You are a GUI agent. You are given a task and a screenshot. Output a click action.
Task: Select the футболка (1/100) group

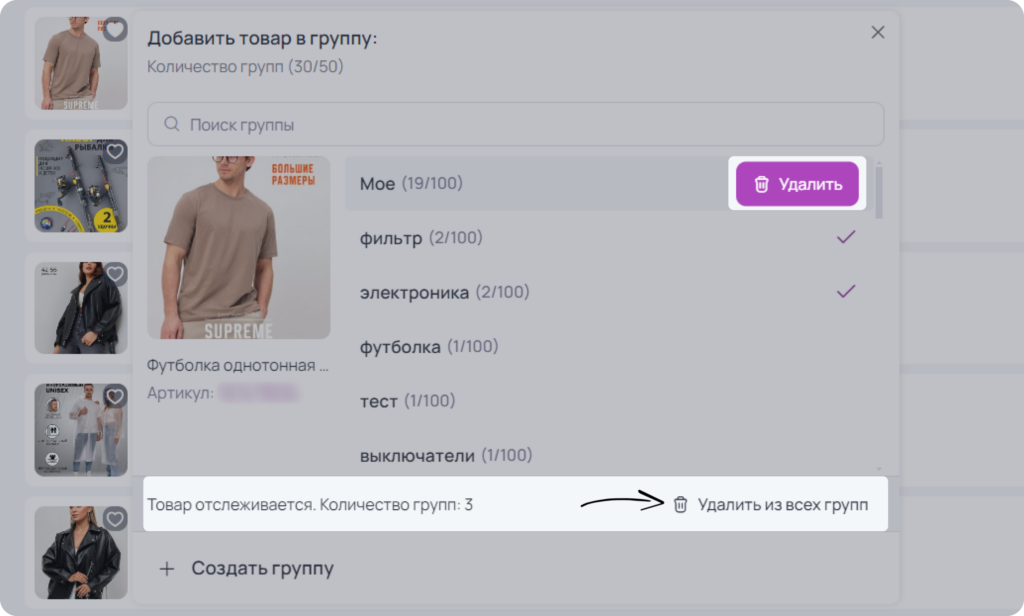tap(428, 346)
